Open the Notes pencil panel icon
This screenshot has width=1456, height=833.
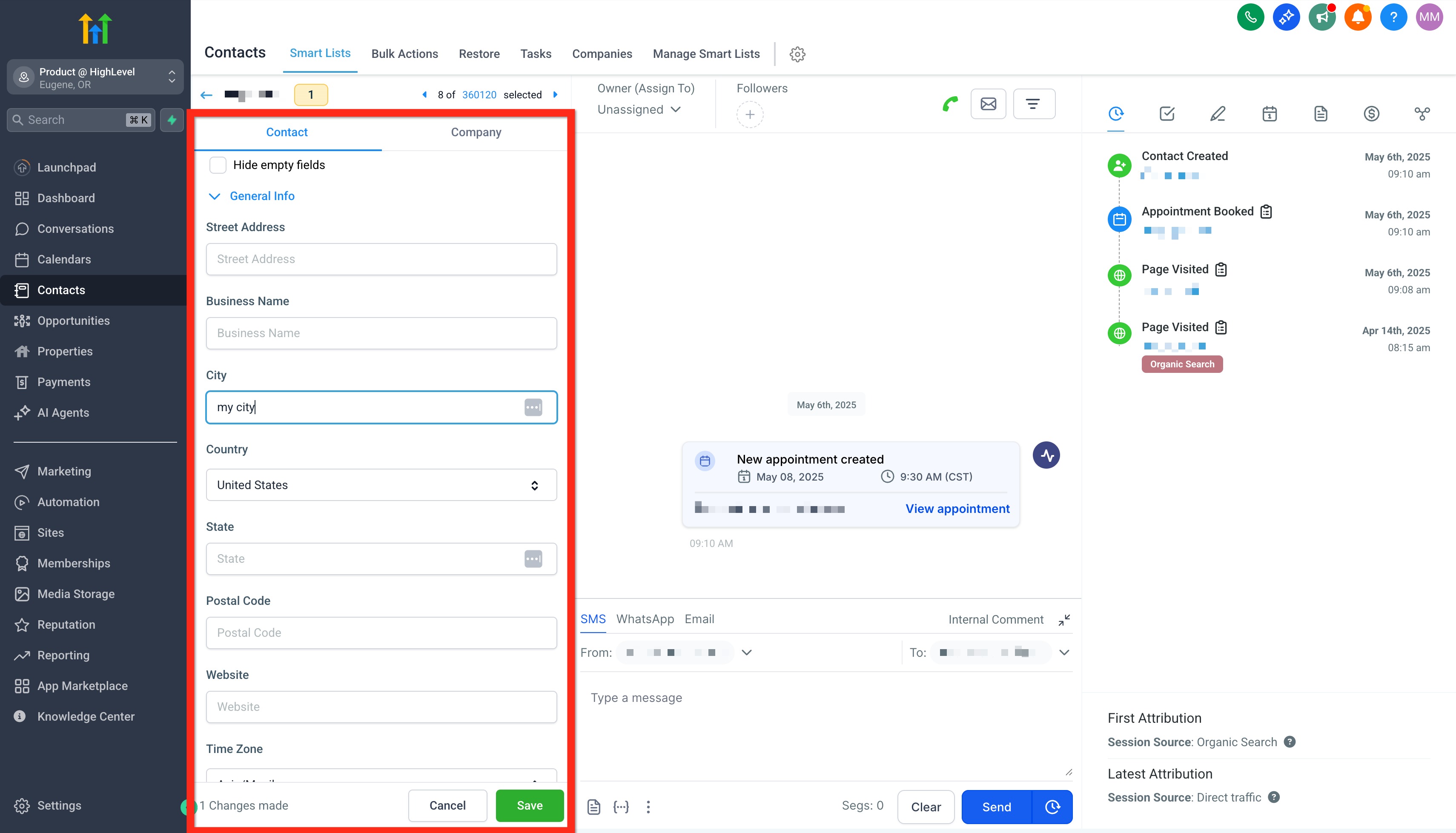(x=1218, y=113)
